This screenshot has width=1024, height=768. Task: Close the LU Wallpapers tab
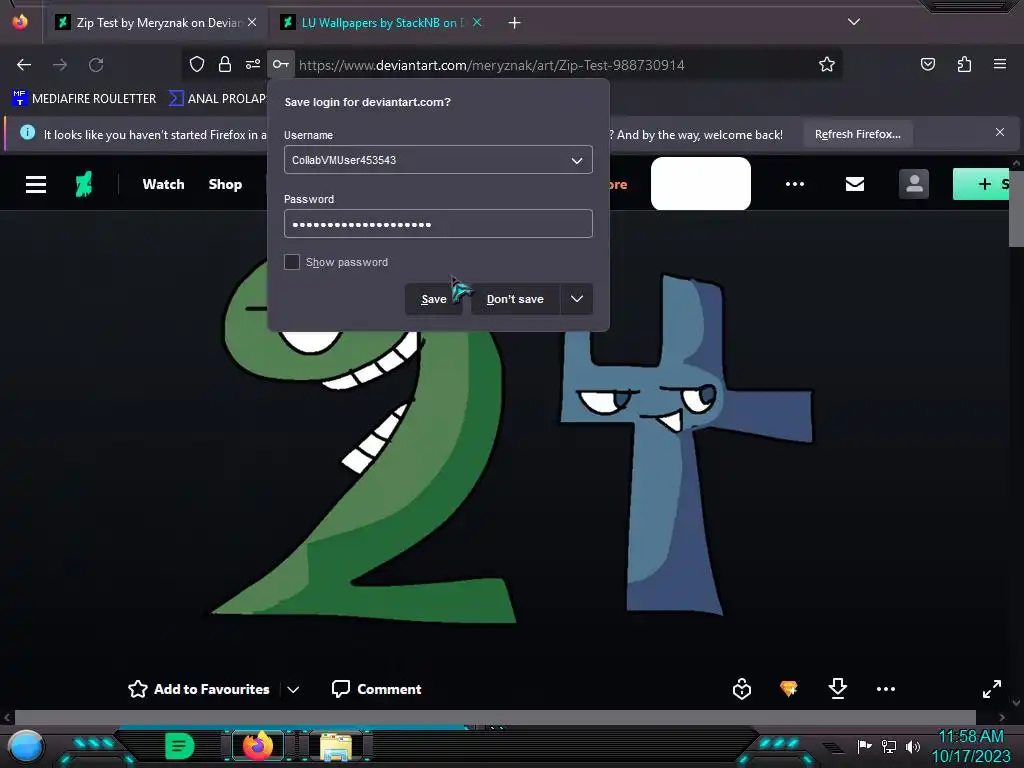(477, 22)
